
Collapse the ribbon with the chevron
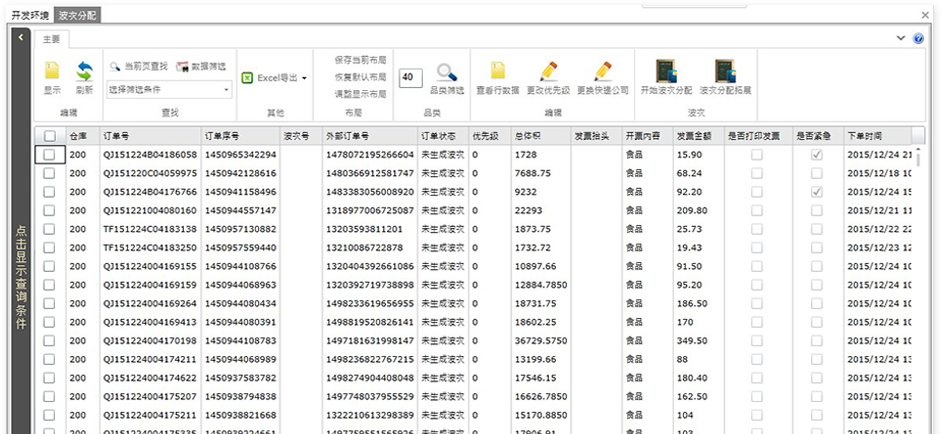coord(901,38)
